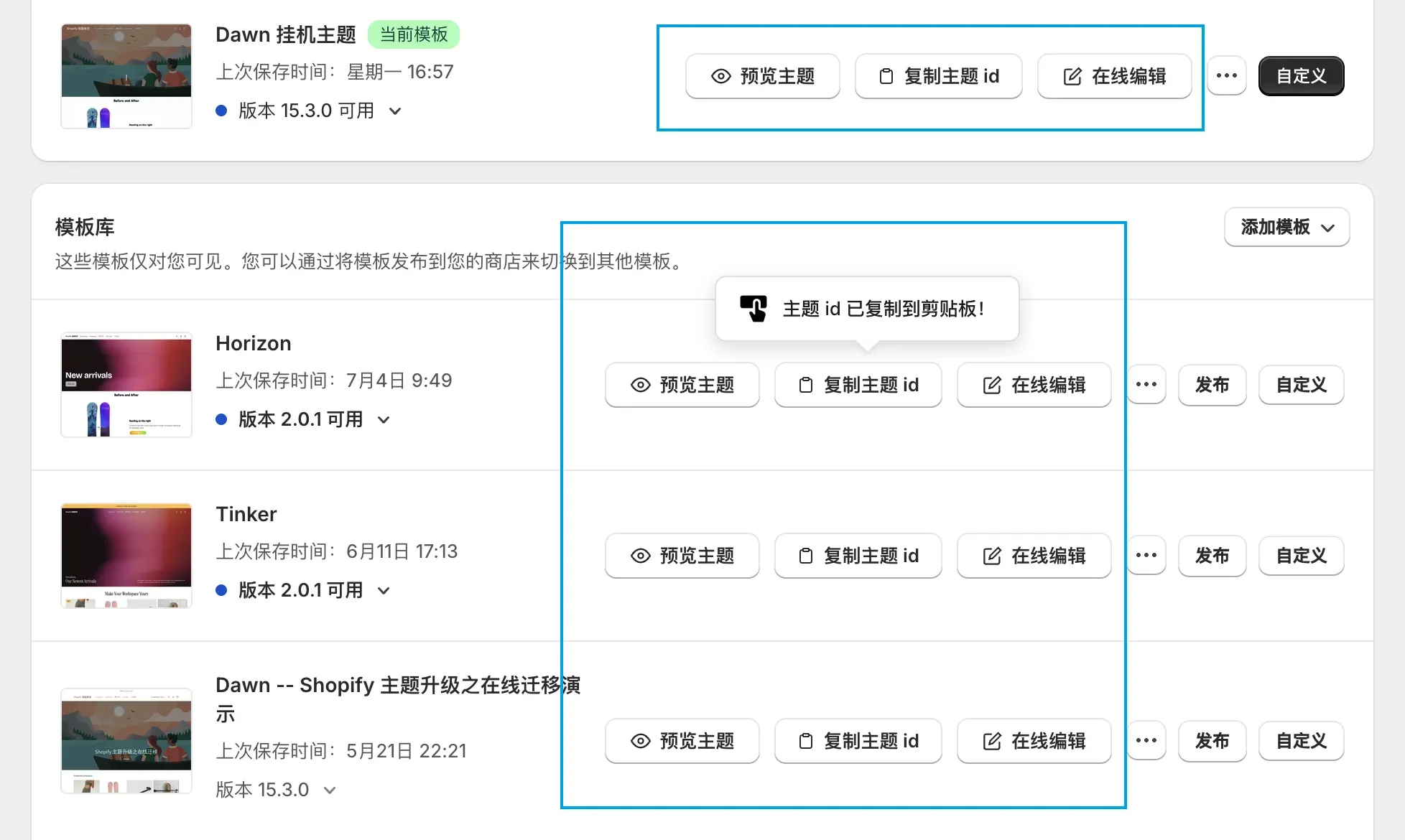Viewport: 1405px width, 840px height.
Task: Copy Dawn 挂机主题 theme id via clipboard icon
Action: coord(938,76)
